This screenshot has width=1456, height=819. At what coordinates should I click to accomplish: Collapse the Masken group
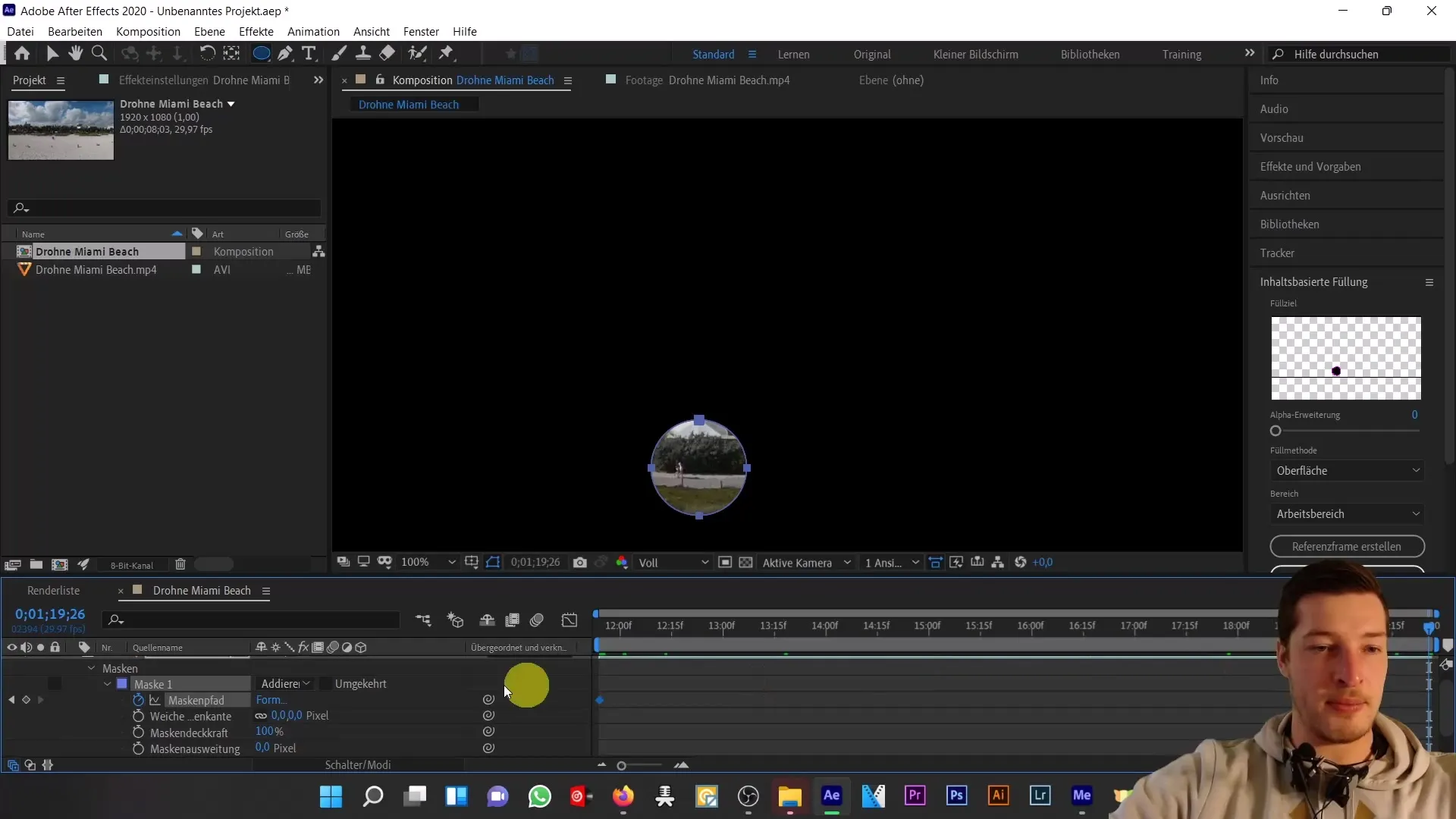click(92, 668)
